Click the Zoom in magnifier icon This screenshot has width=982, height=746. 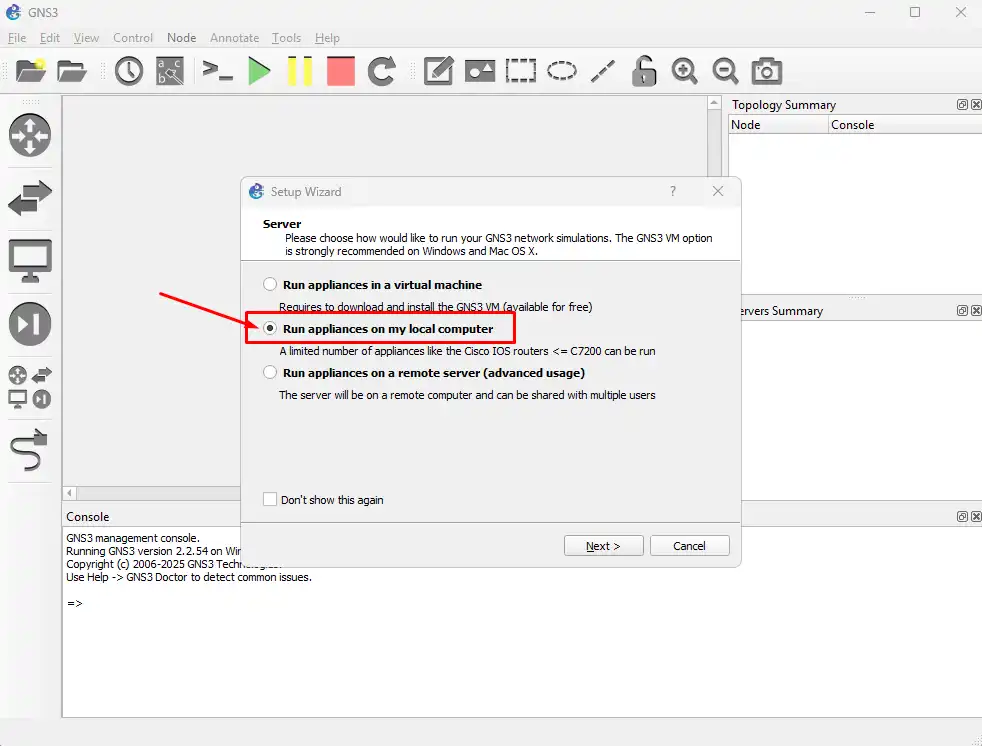click(x=684, y=71)
